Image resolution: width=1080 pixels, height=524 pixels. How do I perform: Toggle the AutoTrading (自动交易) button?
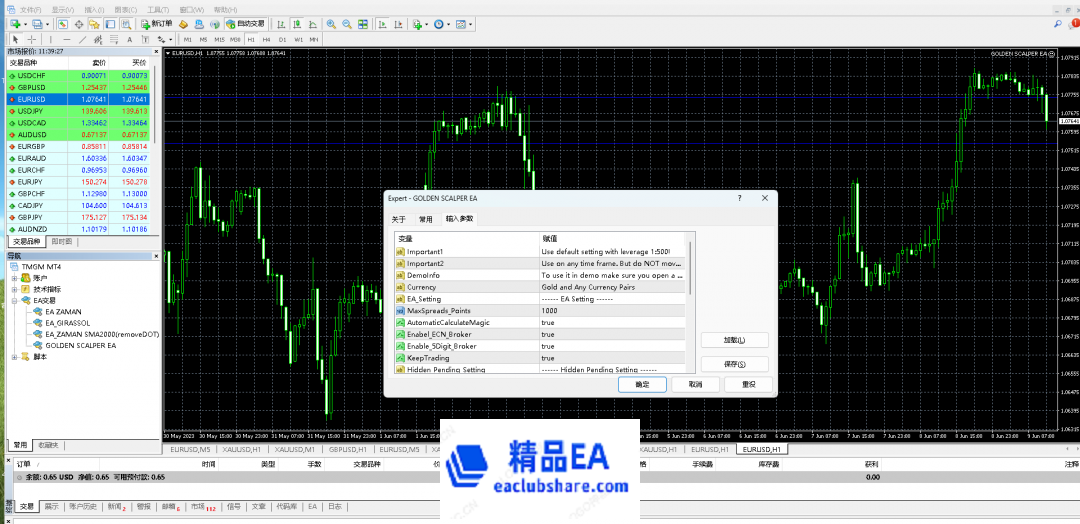click(246, 23)
